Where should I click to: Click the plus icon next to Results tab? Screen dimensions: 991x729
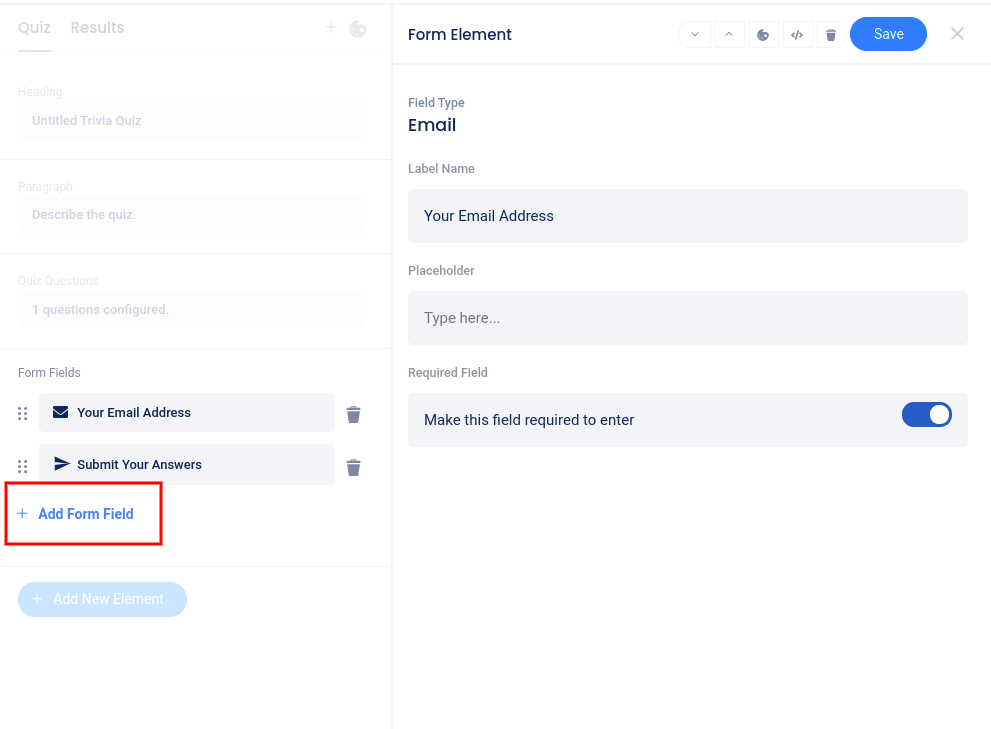pos(331,28)
